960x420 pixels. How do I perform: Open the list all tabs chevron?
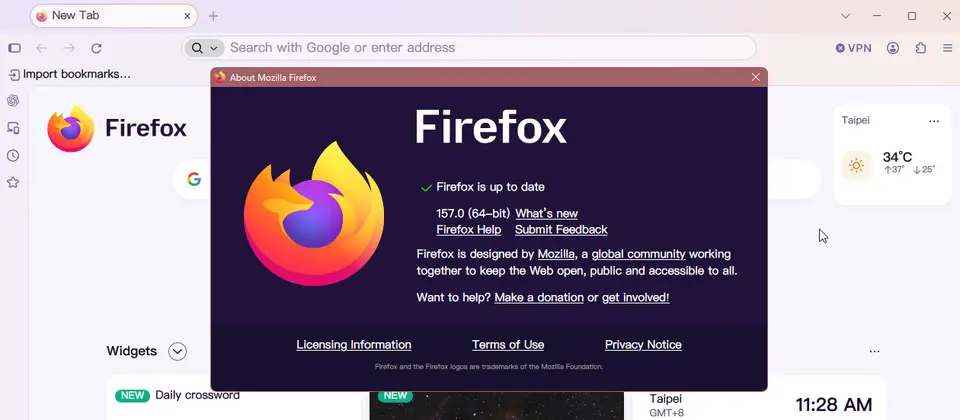tap(846, 16)
